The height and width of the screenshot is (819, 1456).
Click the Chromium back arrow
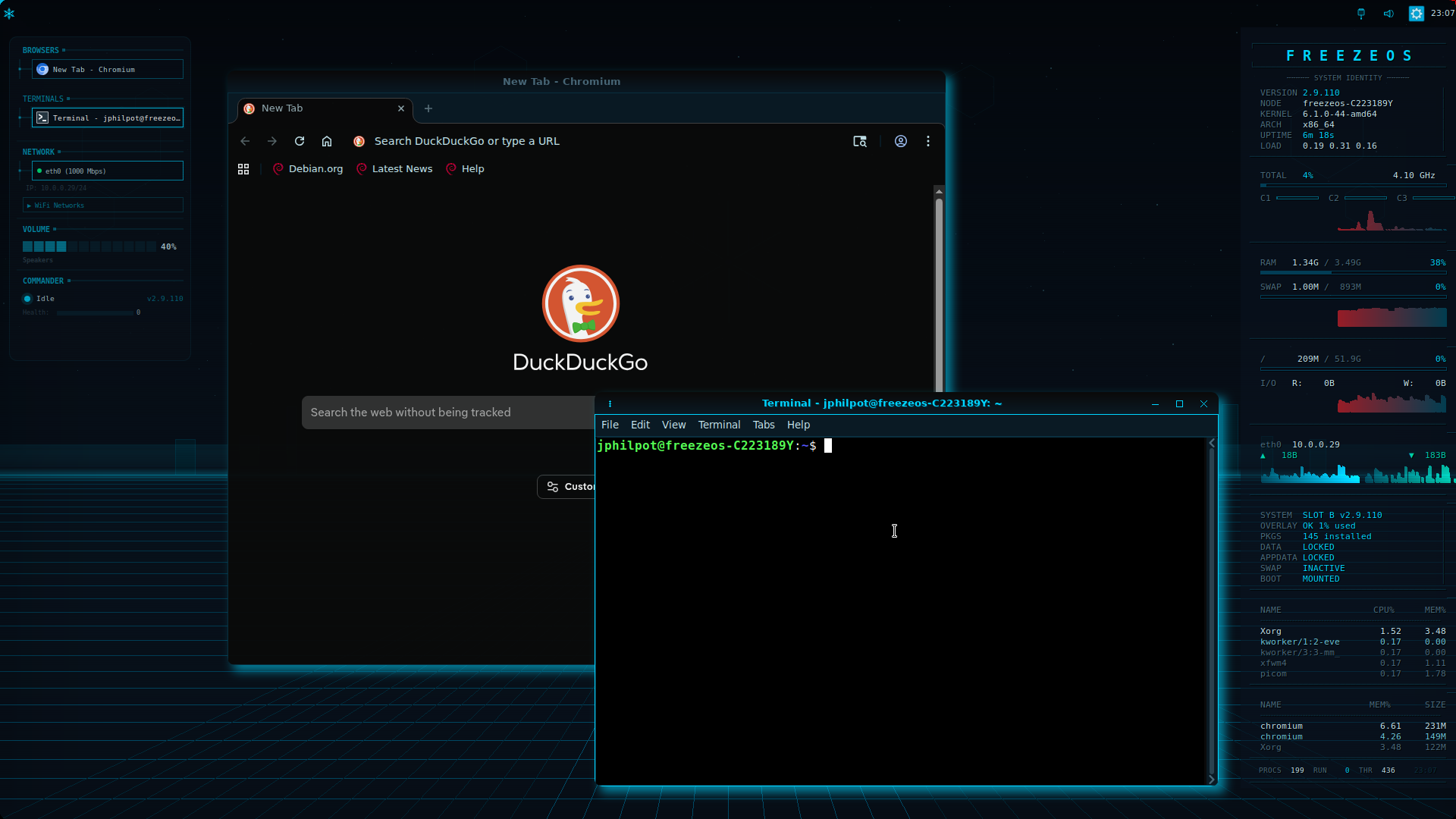coord(245,141)
